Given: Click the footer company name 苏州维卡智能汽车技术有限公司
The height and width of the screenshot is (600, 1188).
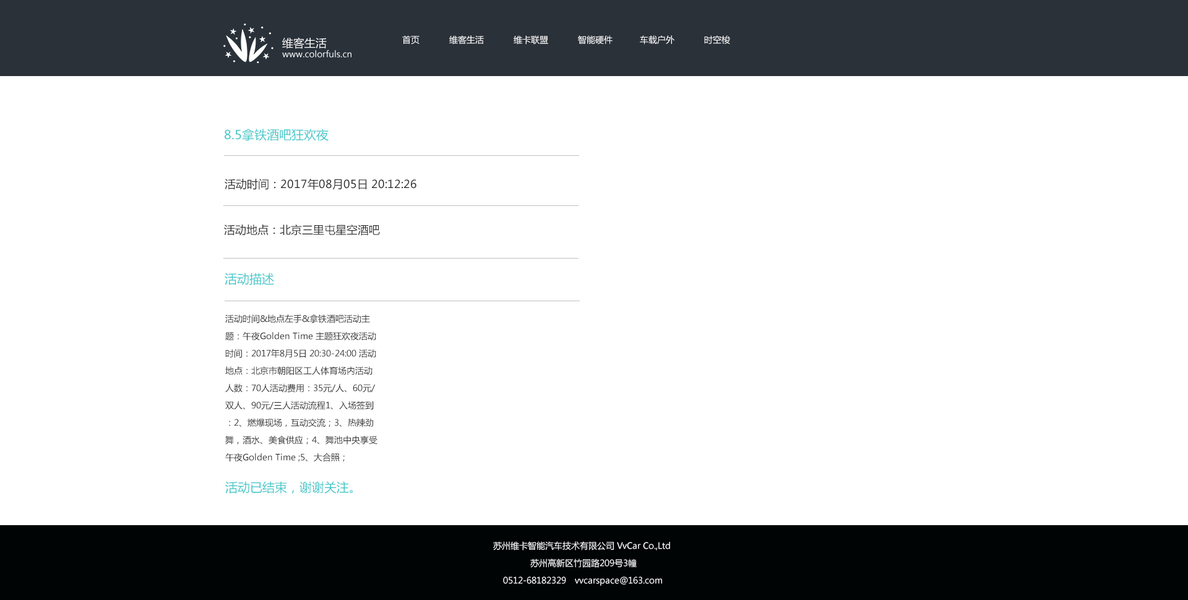Looking at the screenshot, I should pos(553,545).
